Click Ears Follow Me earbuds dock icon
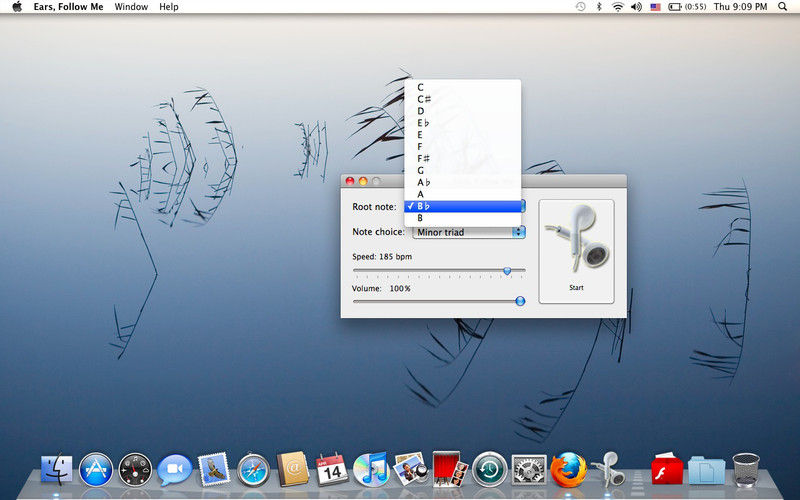 pyautogui.click(x=608, y=468)
